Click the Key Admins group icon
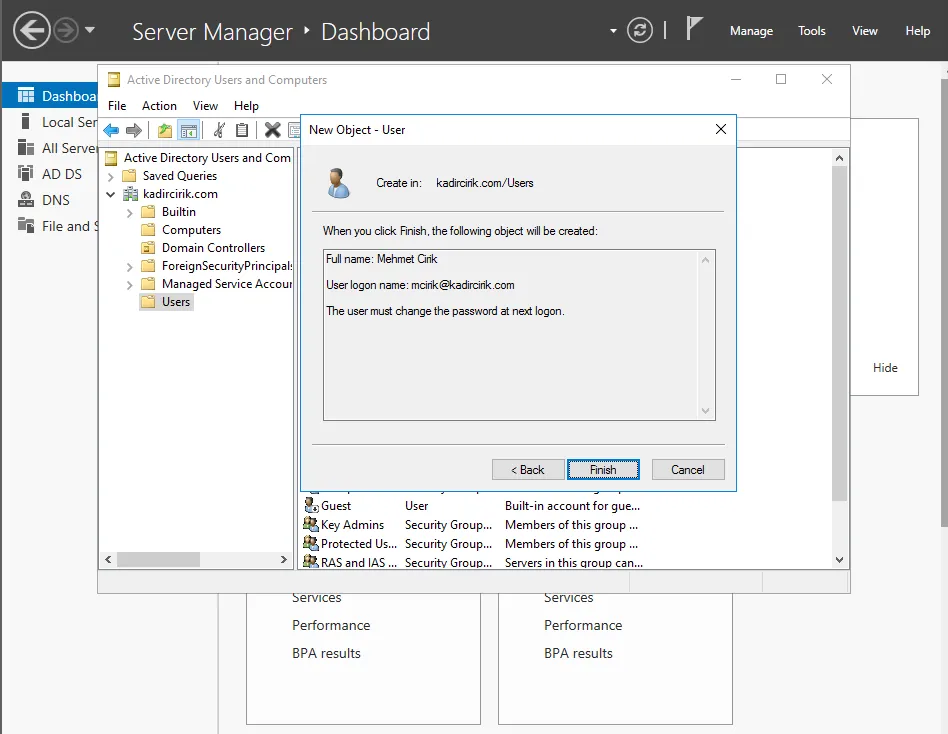Screen dimensions: 948x734 (311, 524)
